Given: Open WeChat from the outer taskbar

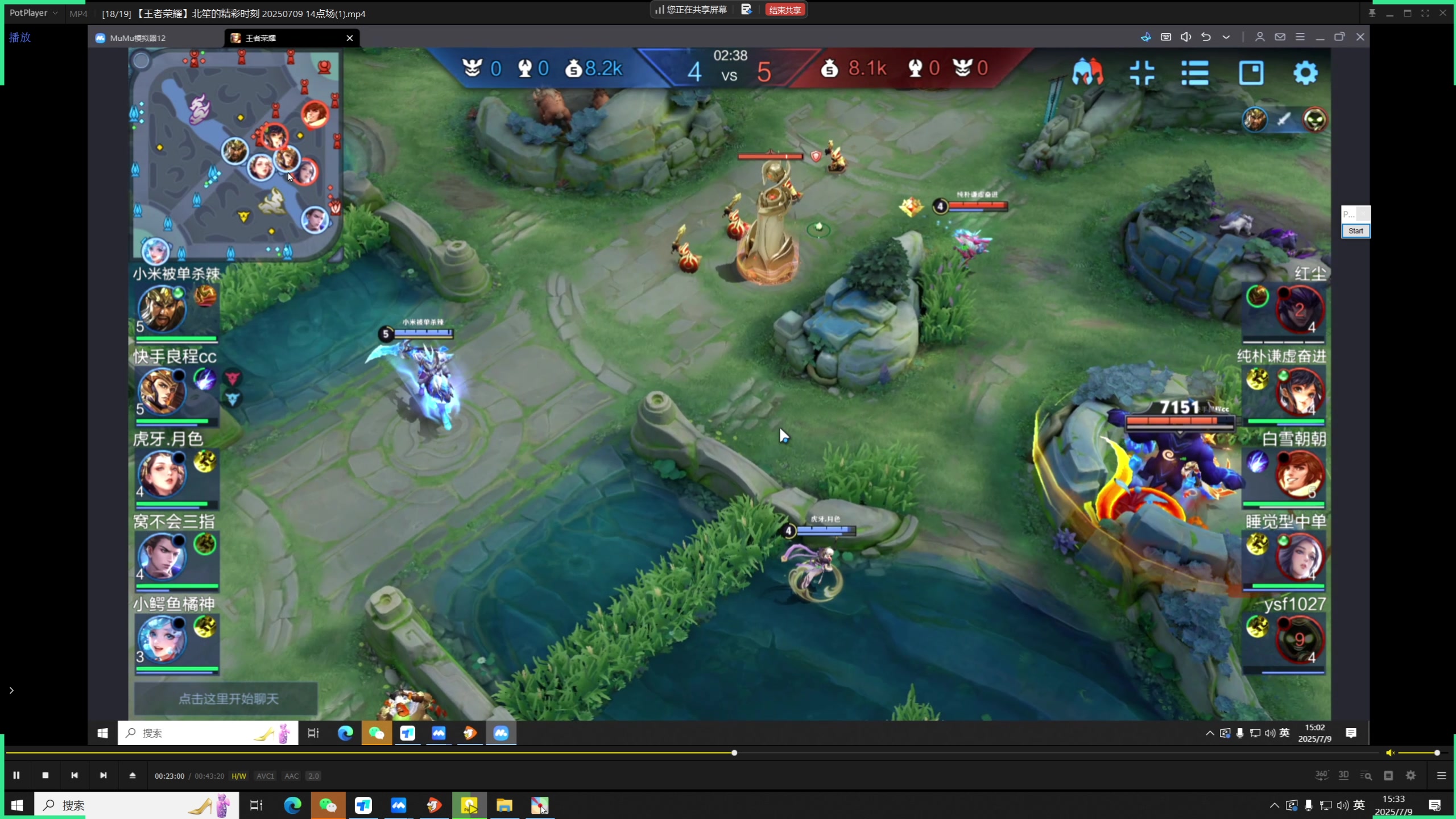Looking at the screenshot, I should click(x=328, y=805).
